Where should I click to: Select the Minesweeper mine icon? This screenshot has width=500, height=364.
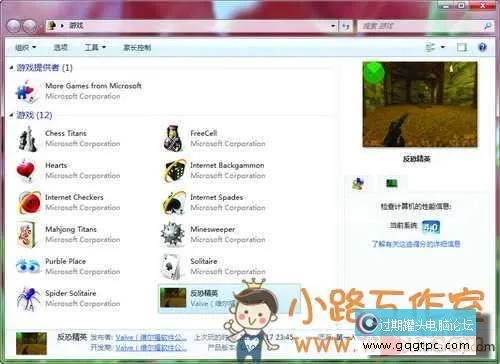point(173,234)
